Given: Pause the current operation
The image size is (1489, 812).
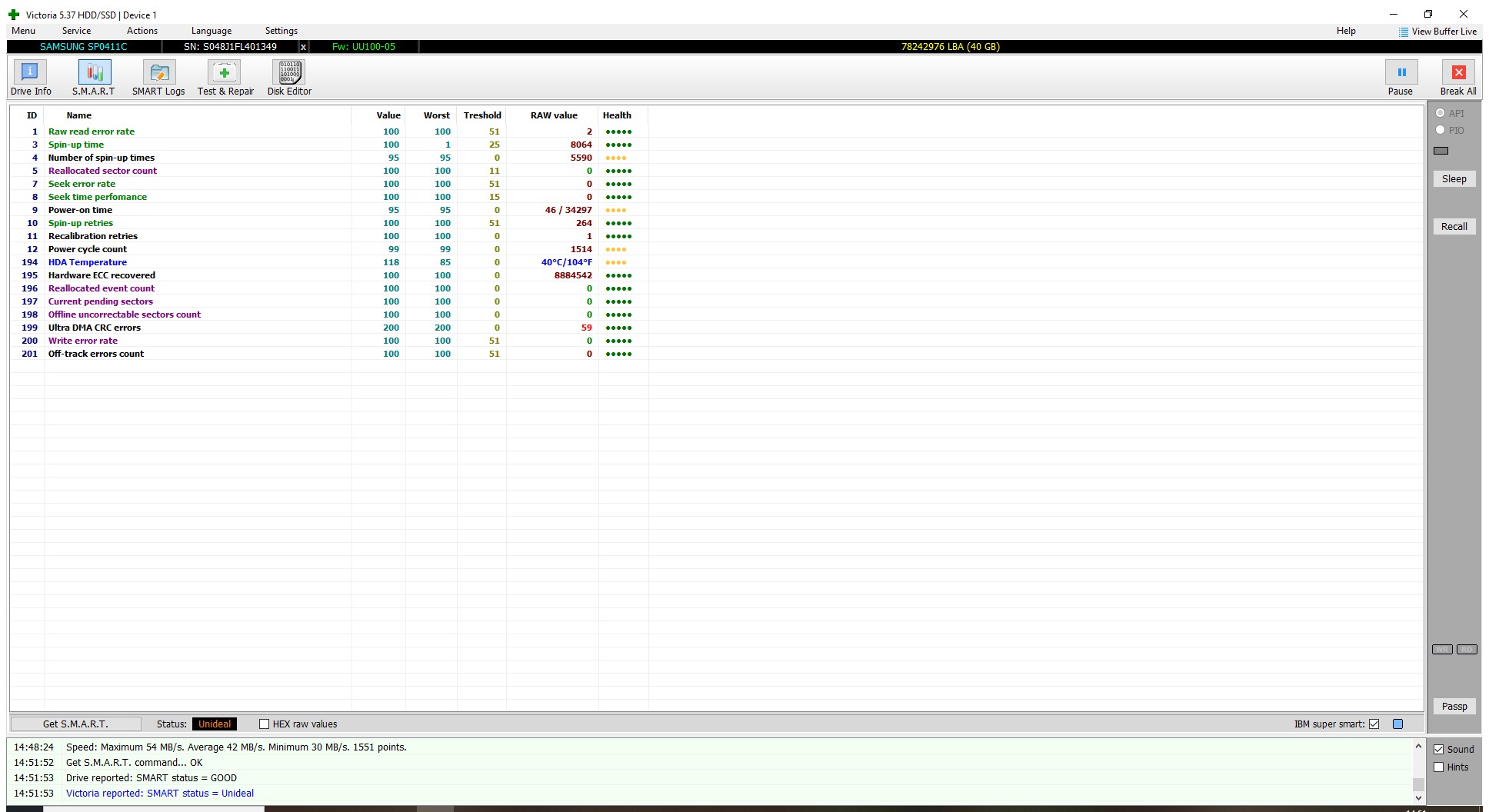Looking at the screenshot, I should 1401,78.
